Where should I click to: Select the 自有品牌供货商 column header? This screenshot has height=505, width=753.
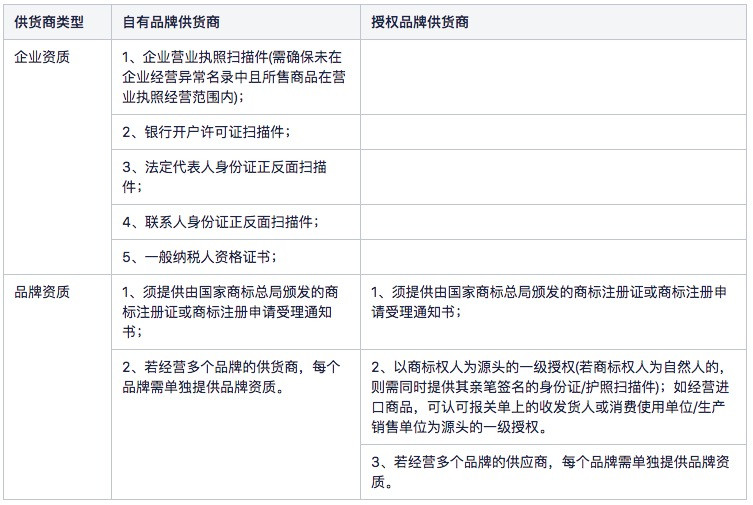tap(236, 22)
